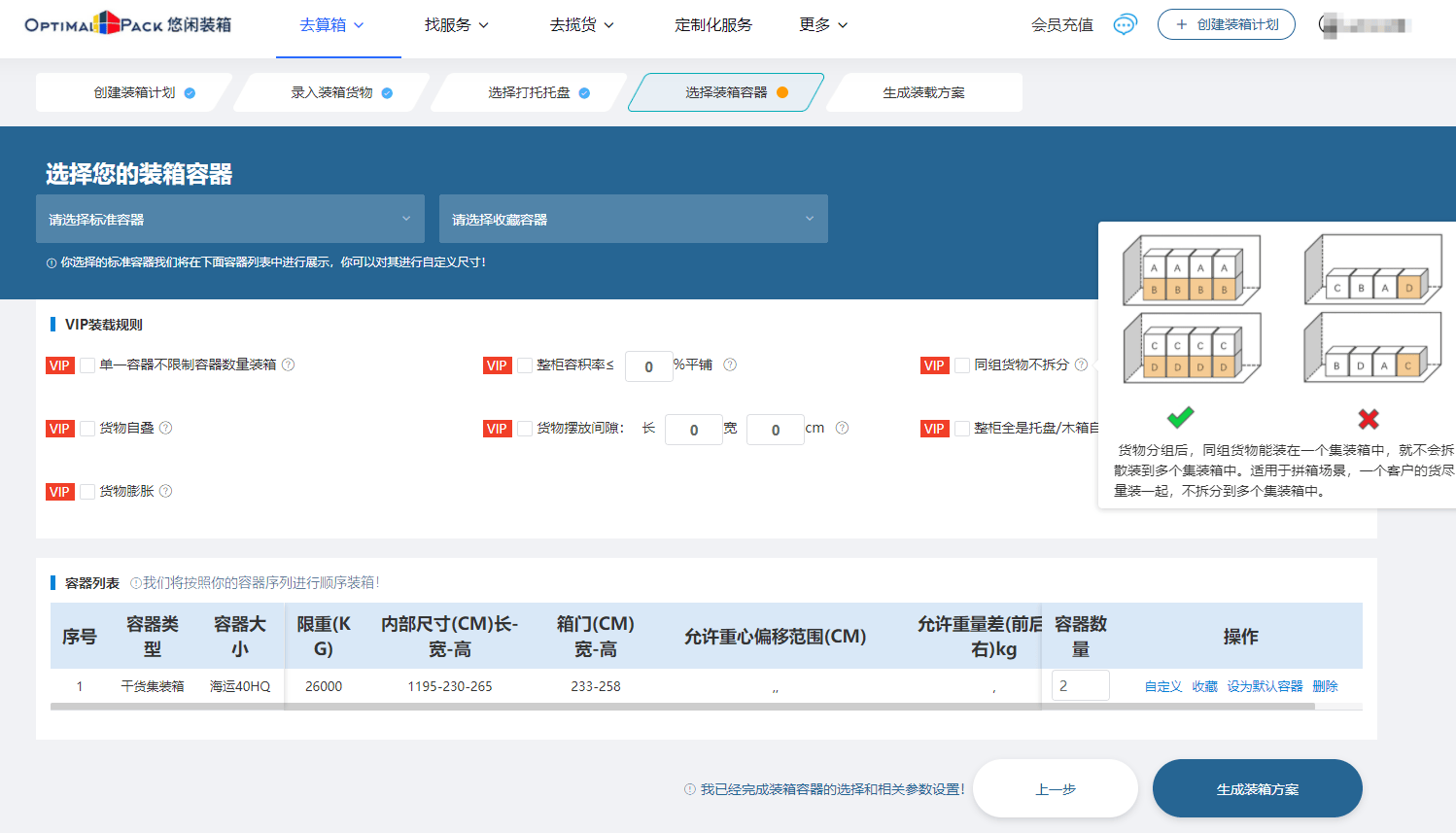
Task: Go to 录入装箱货物 step tab
Action: click(x=332, y=92)
